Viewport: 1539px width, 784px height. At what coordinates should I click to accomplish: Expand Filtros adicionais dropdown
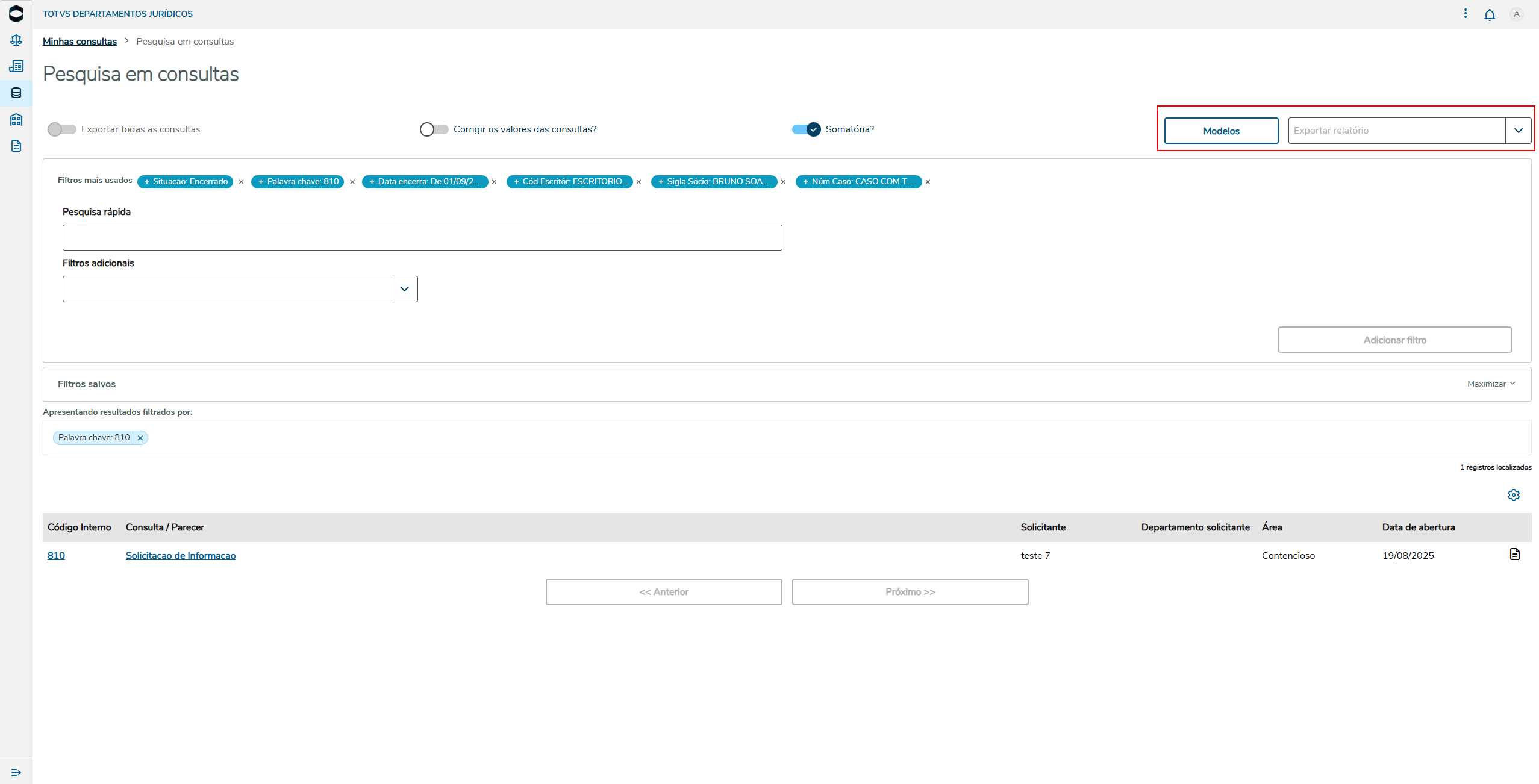[x=404, y=289]
